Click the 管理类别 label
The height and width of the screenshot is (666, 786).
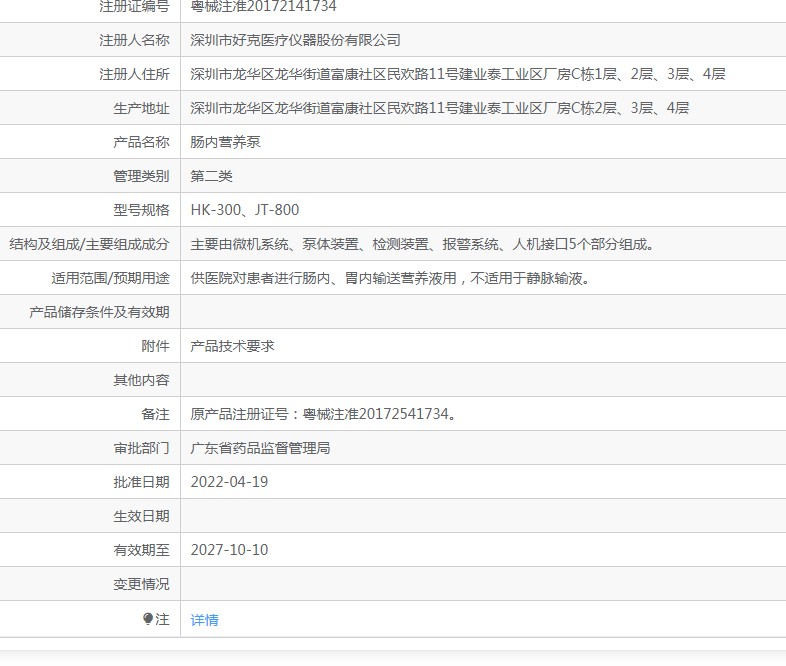pos(141,176)
